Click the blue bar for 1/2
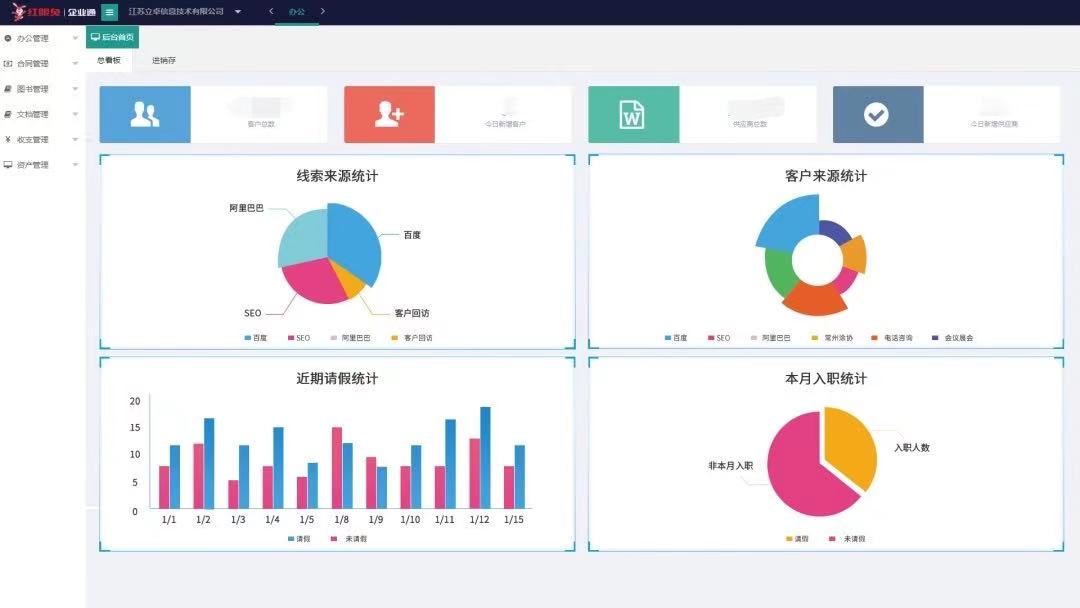 (209, 463)
